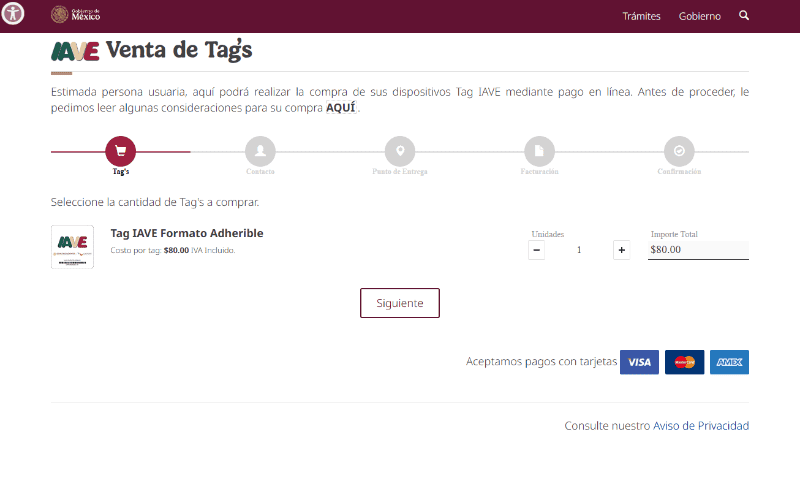Open the Gobierno menu
The height and width of the screenshot is (478, 800).
point(699,16)
